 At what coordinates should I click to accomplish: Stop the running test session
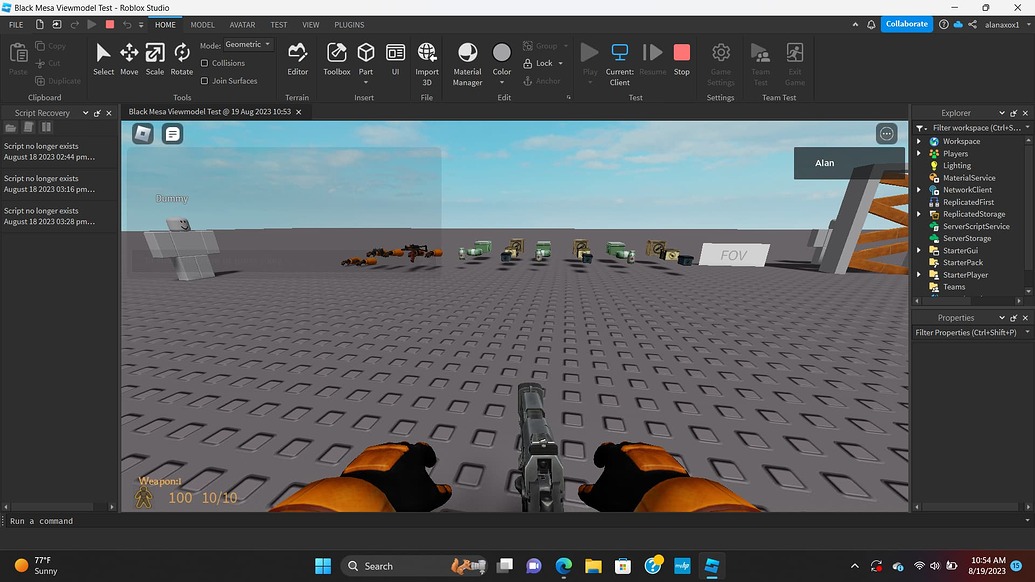682,60
